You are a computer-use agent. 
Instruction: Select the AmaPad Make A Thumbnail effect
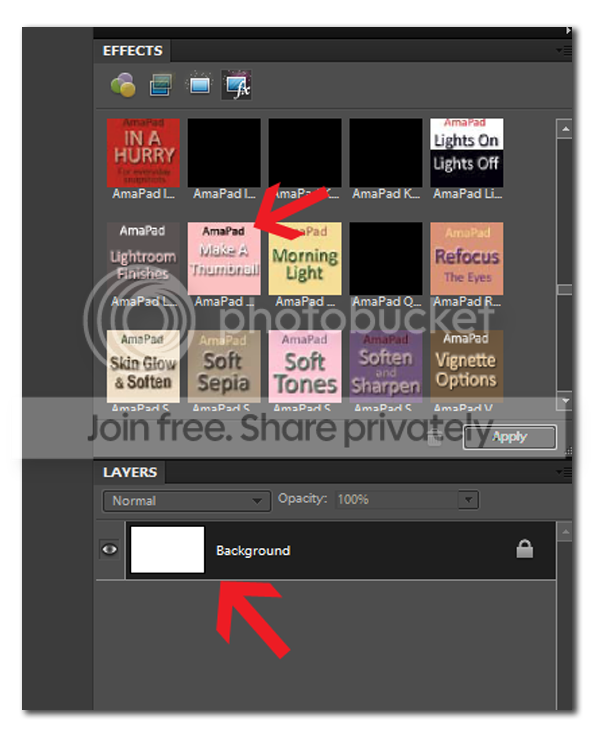(224, 259)
